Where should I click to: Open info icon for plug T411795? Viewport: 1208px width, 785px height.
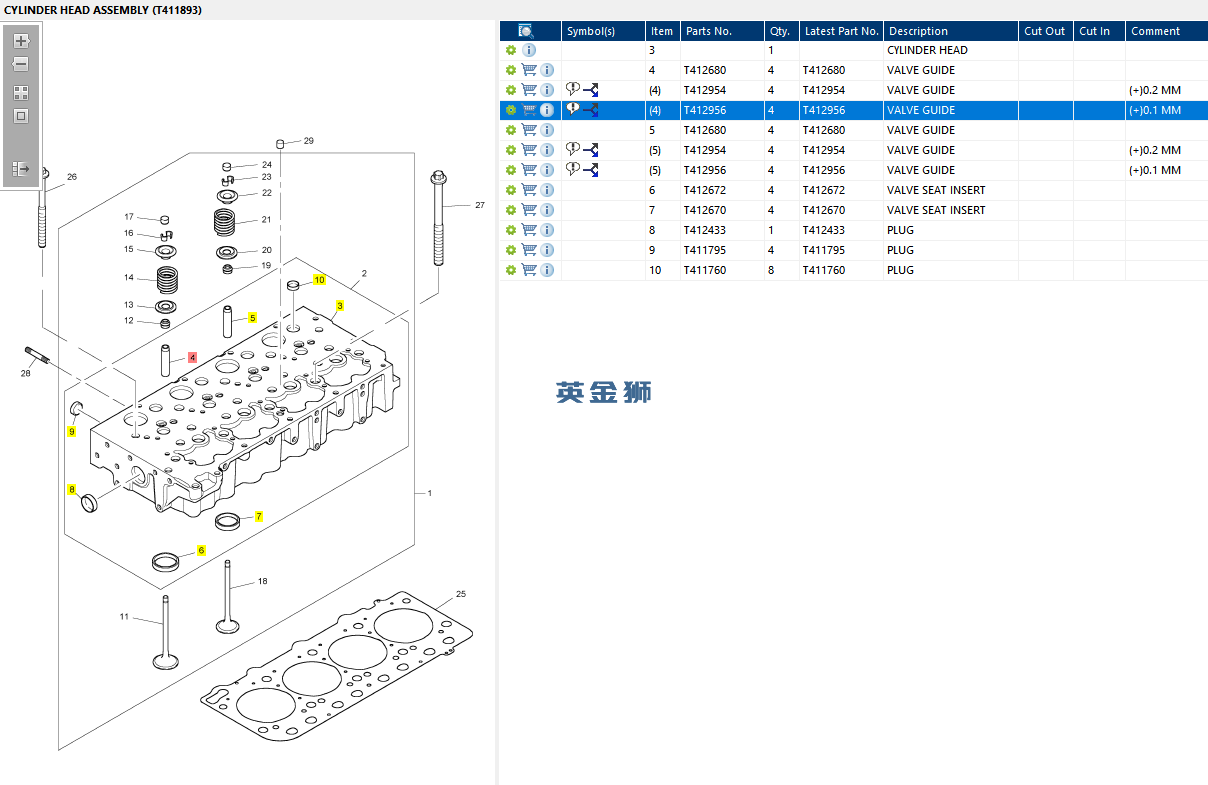(x=547, y=250)
